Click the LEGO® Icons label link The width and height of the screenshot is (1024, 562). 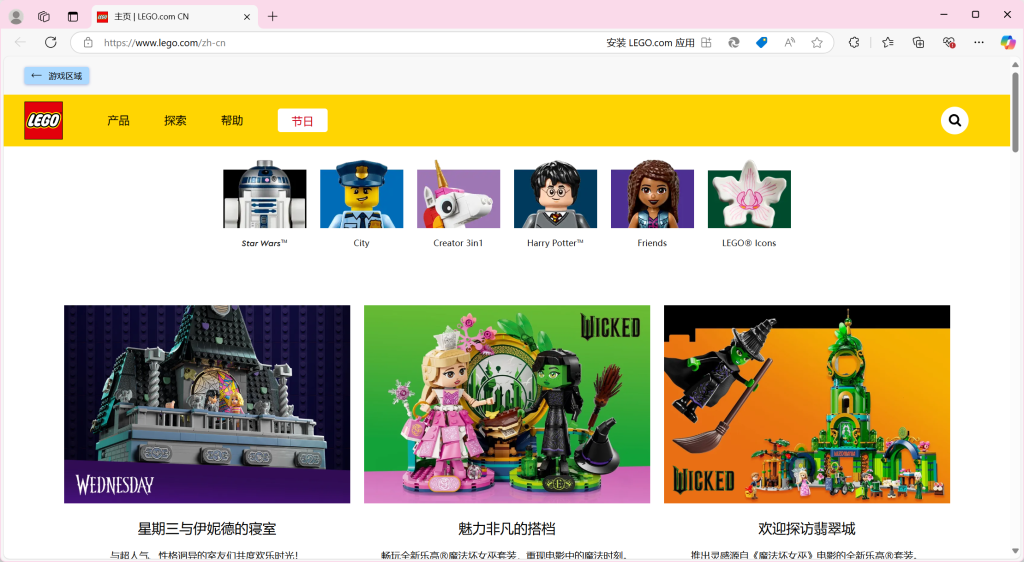point(749,243)
